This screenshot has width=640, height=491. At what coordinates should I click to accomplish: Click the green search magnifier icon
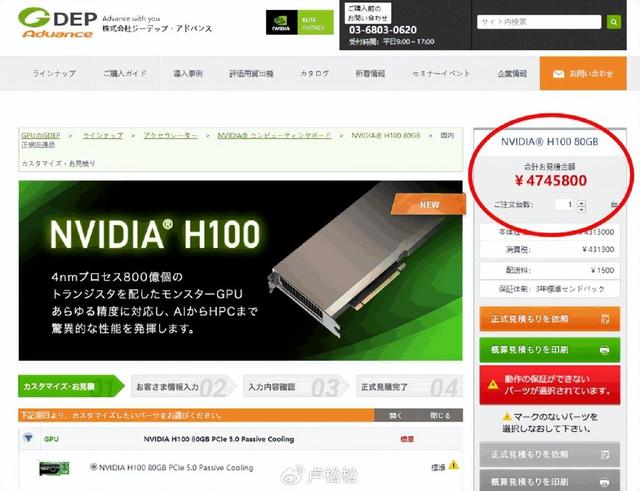[x=614, y=22]
